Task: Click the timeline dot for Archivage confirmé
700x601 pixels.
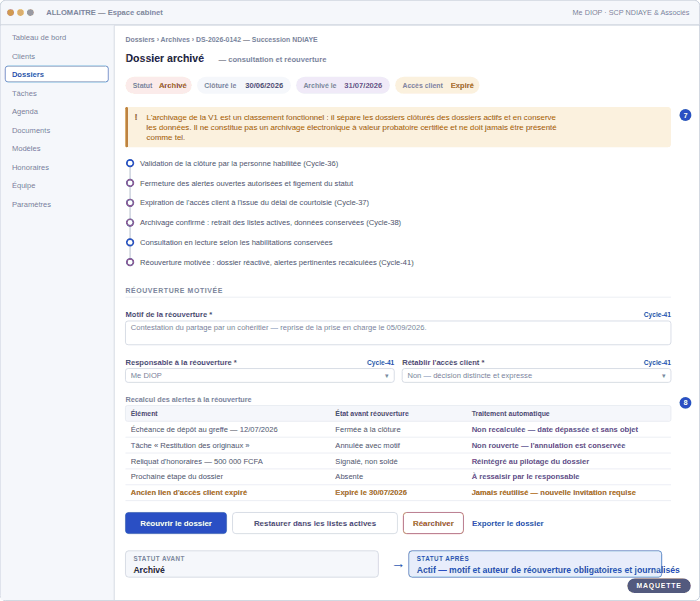Action: [x=130, y=222]
